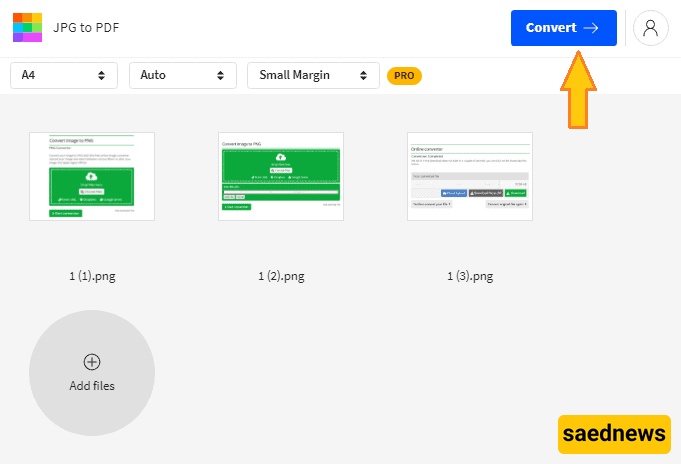681x464 pixels.
Task: Click the plus icon in Add files
Action: pos(92,361)
